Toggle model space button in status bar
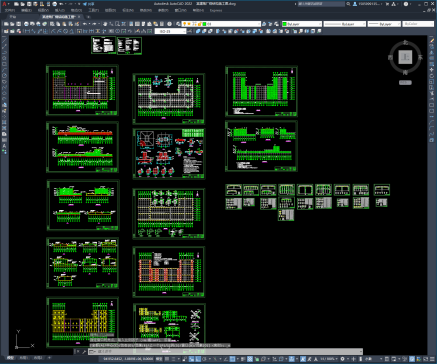This screenshot has height=364, width=437. click(159, 359)
